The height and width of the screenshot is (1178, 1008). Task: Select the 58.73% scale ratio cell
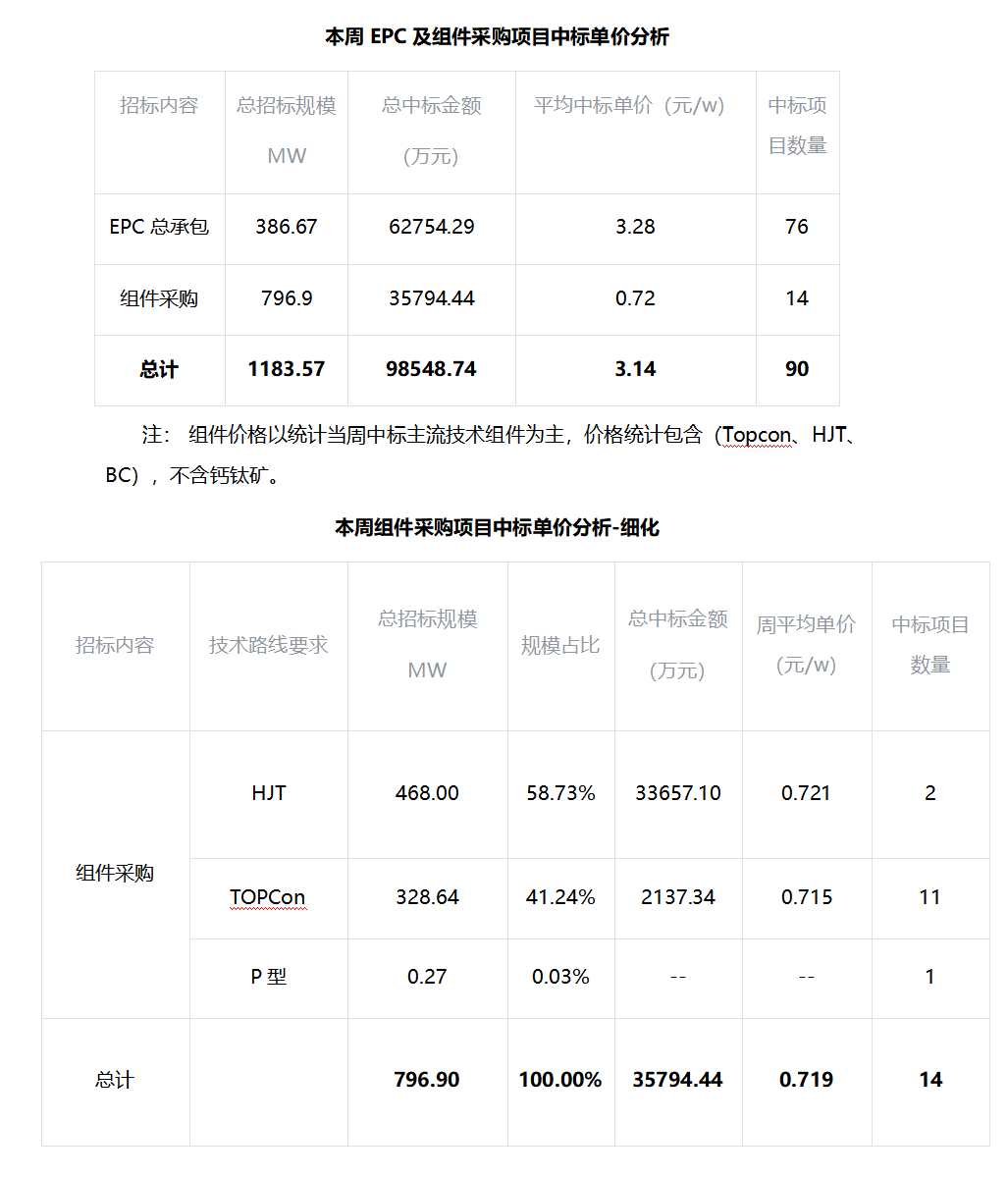pos(560,793)
